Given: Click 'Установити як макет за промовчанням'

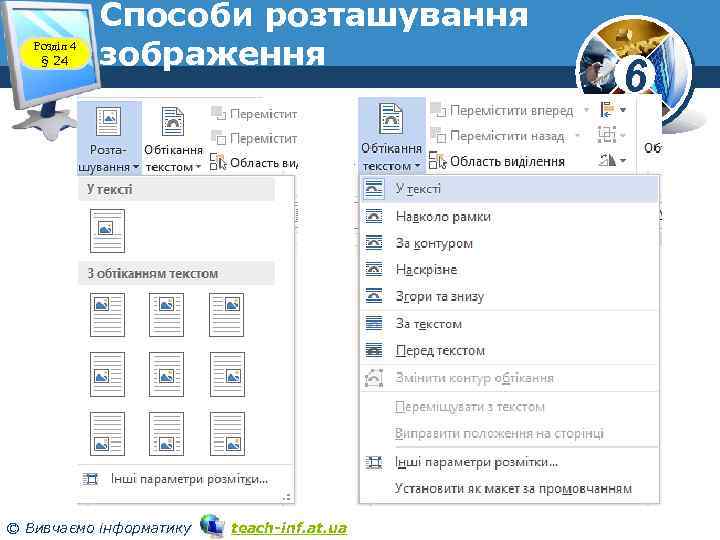Looking at the screenshot, I should [509, 489].
